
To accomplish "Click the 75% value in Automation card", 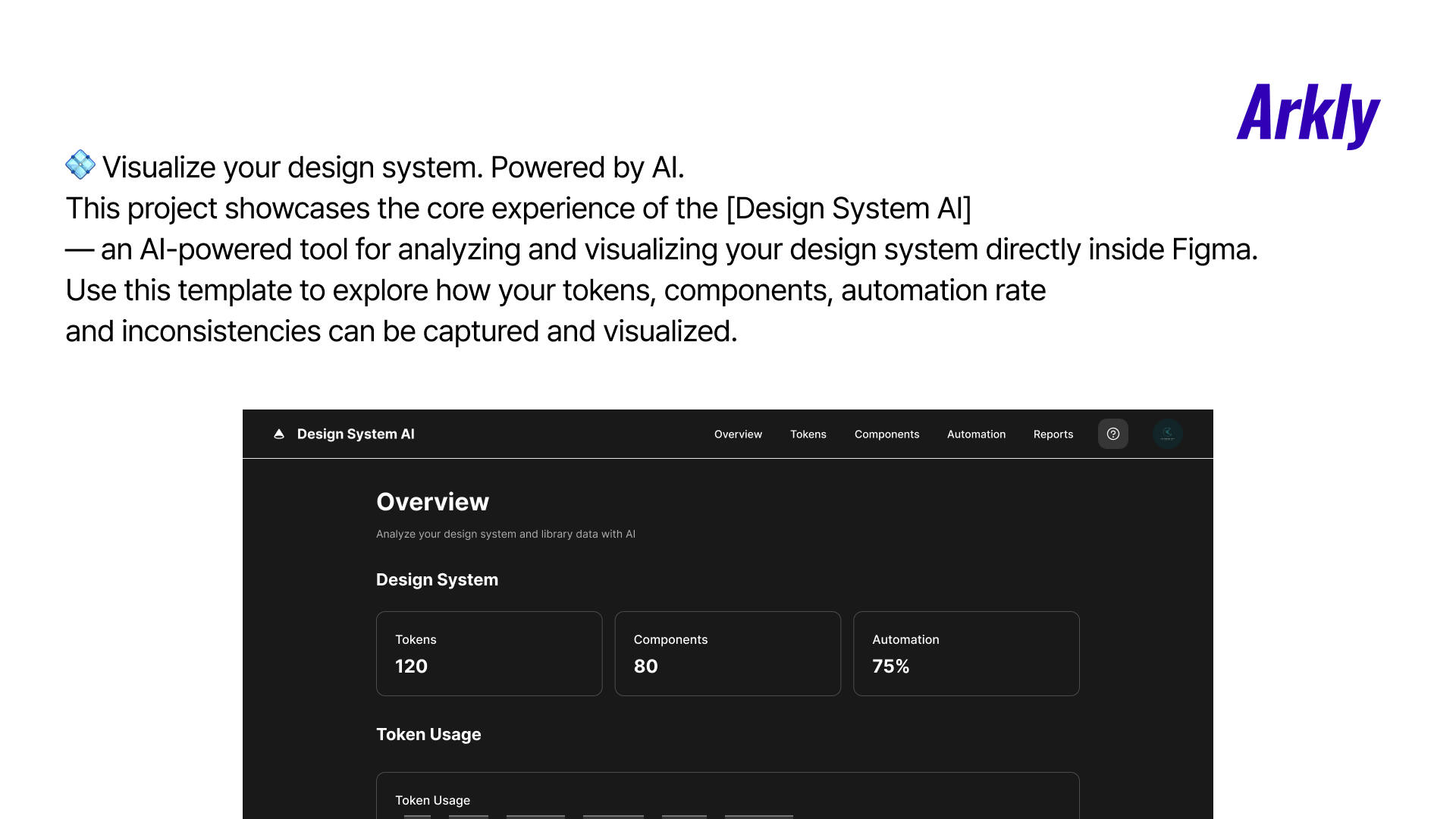I will click(x=890, y=667).
